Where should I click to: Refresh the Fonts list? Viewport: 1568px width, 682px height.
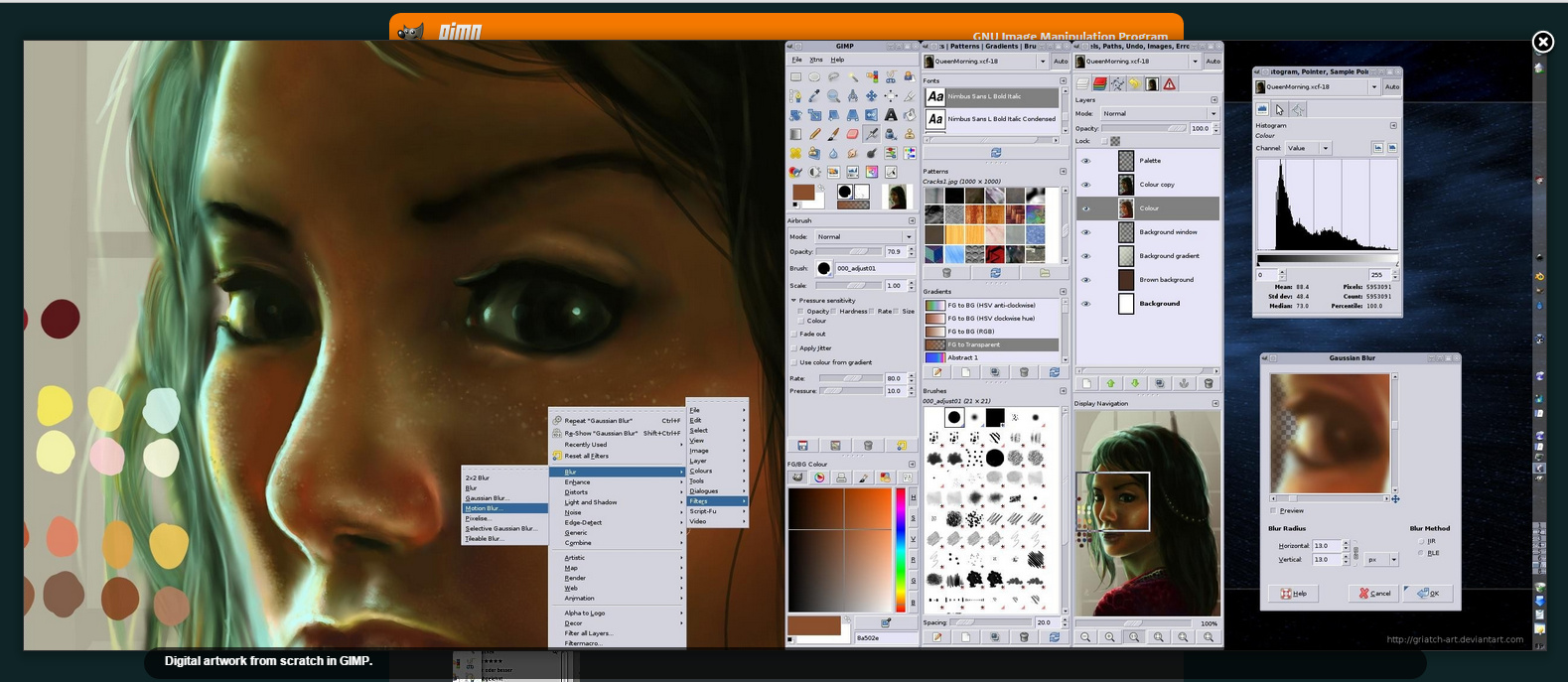coord(996,153)
